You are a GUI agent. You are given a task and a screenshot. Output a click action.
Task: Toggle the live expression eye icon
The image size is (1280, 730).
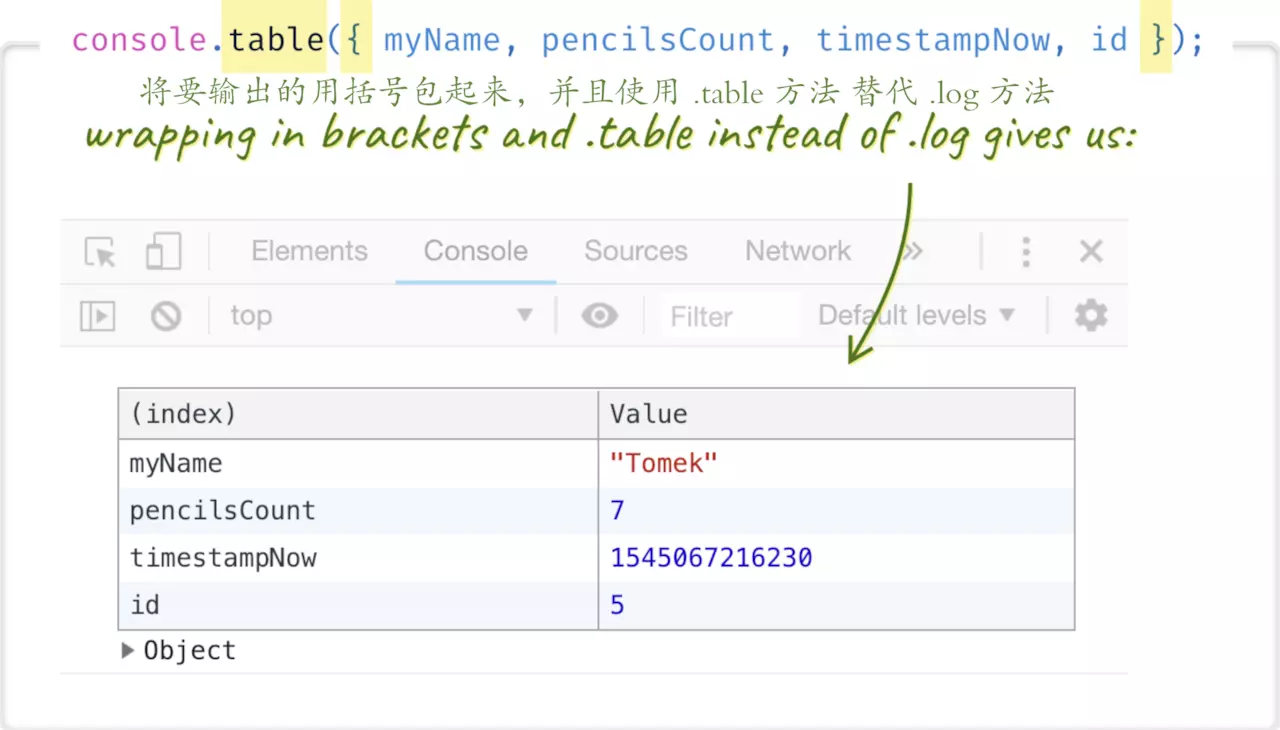pos(600,316)
